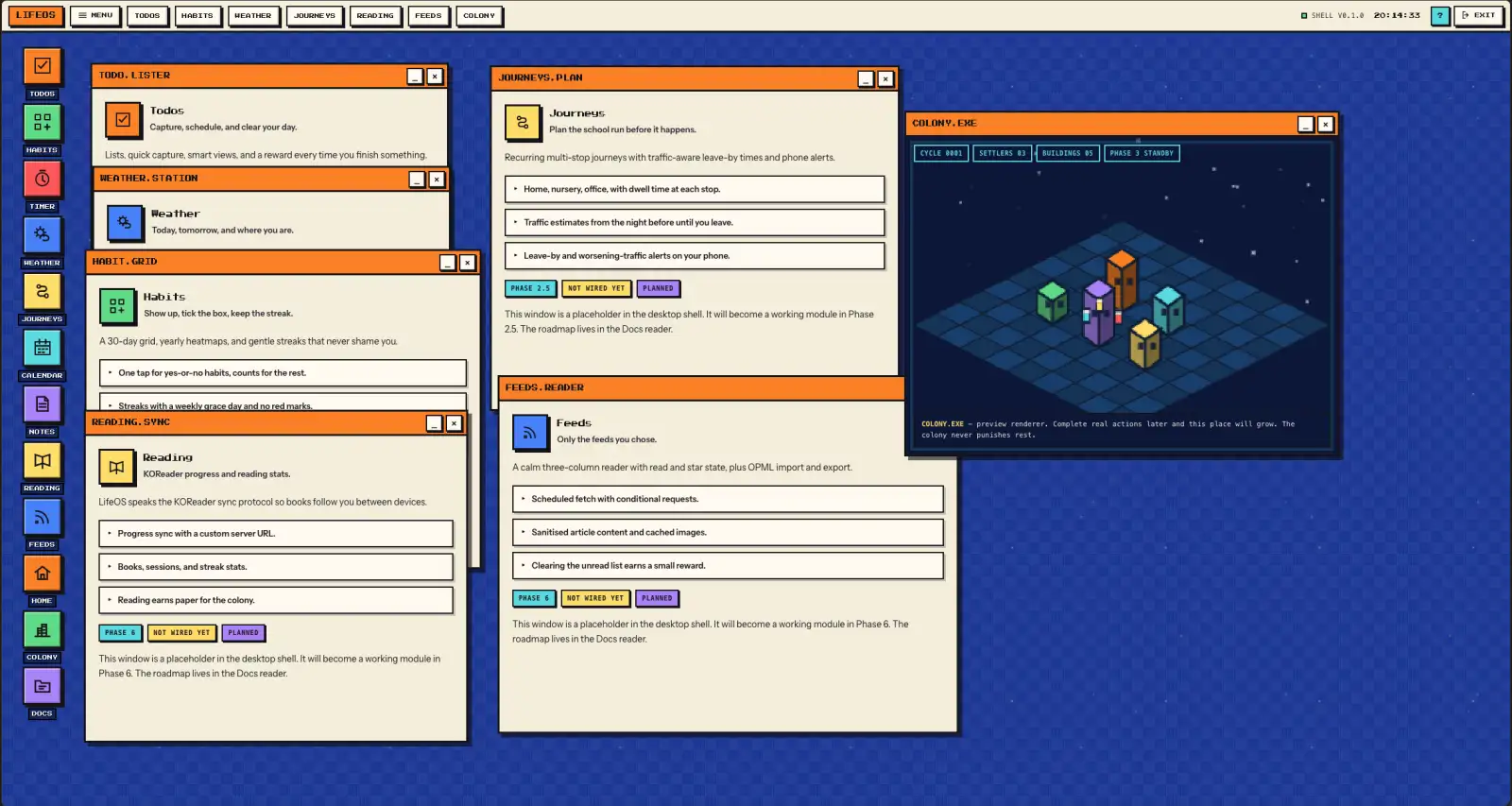
Task: Open the Weather sidebar icon
Action: pyautogui.click(x=43, y=234)
